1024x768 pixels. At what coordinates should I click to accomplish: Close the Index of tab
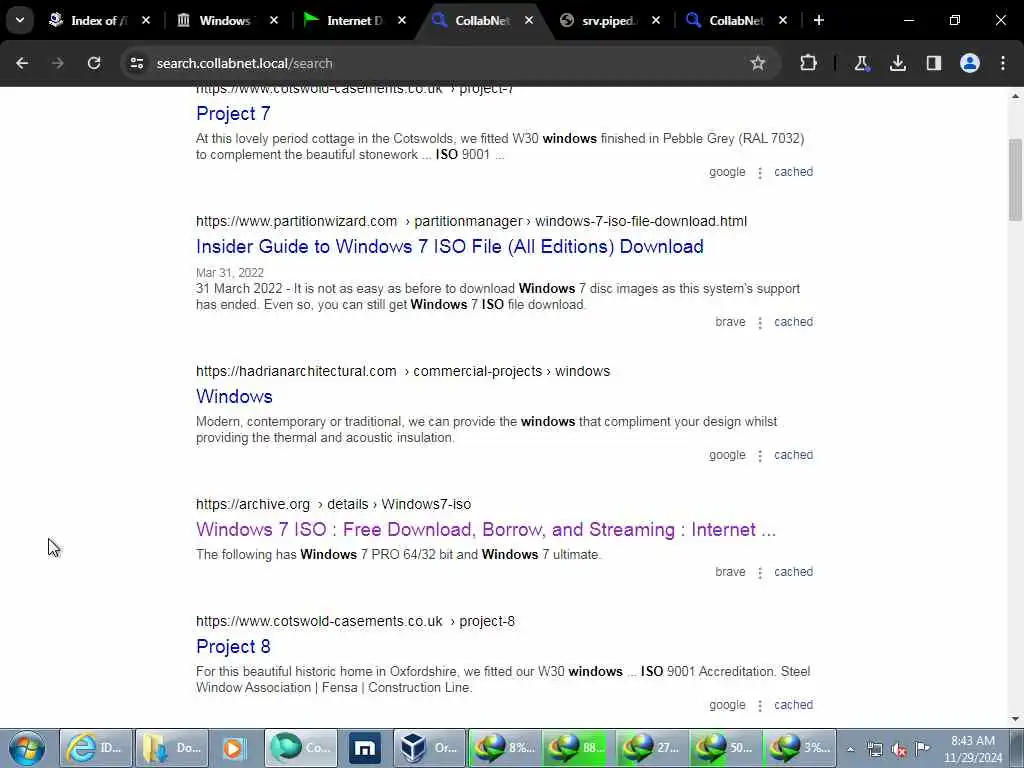point(146,20)
